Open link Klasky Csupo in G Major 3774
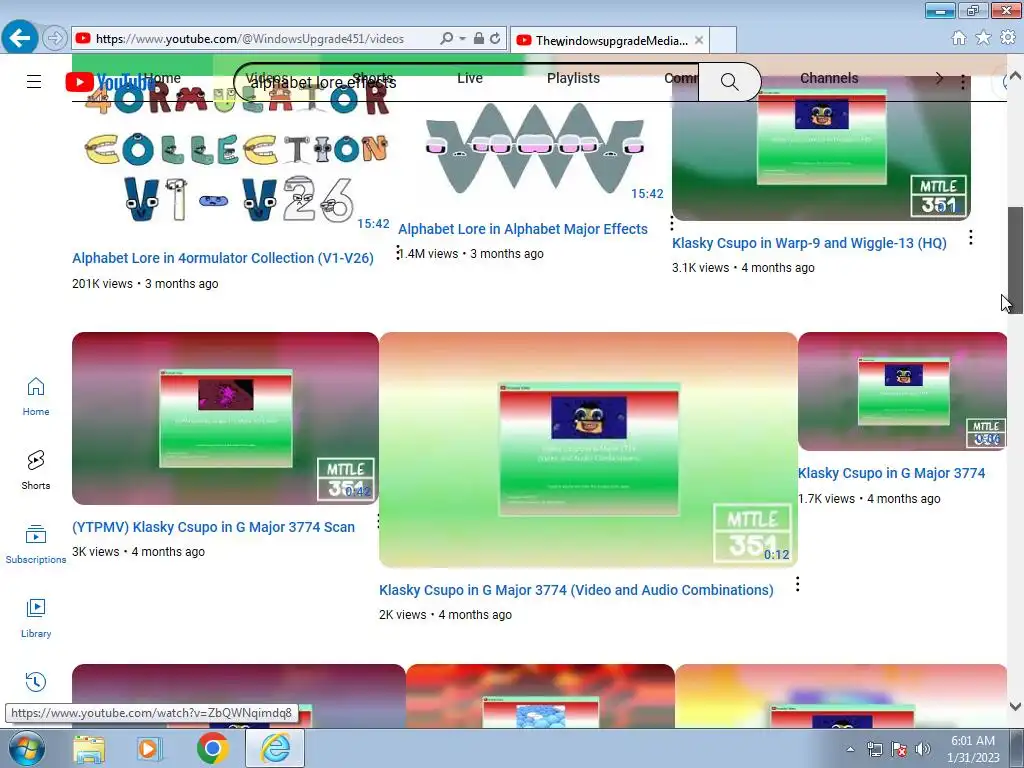 (891, 473)
